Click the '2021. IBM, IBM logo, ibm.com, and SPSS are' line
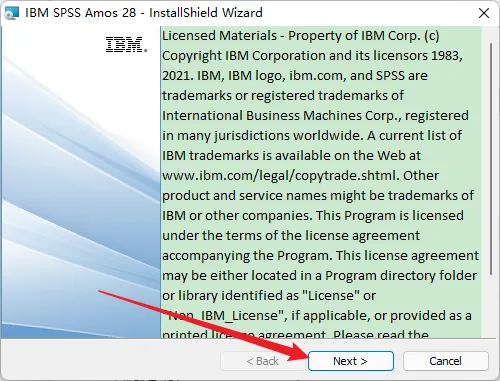Viewport: 500px width, 381px height. tap(295, 76)
